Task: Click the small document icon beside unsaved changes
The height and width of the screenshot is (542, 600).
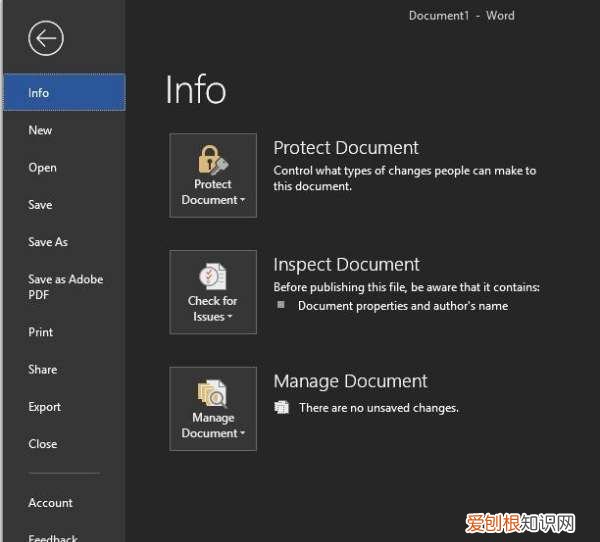Action: [282, 407]
